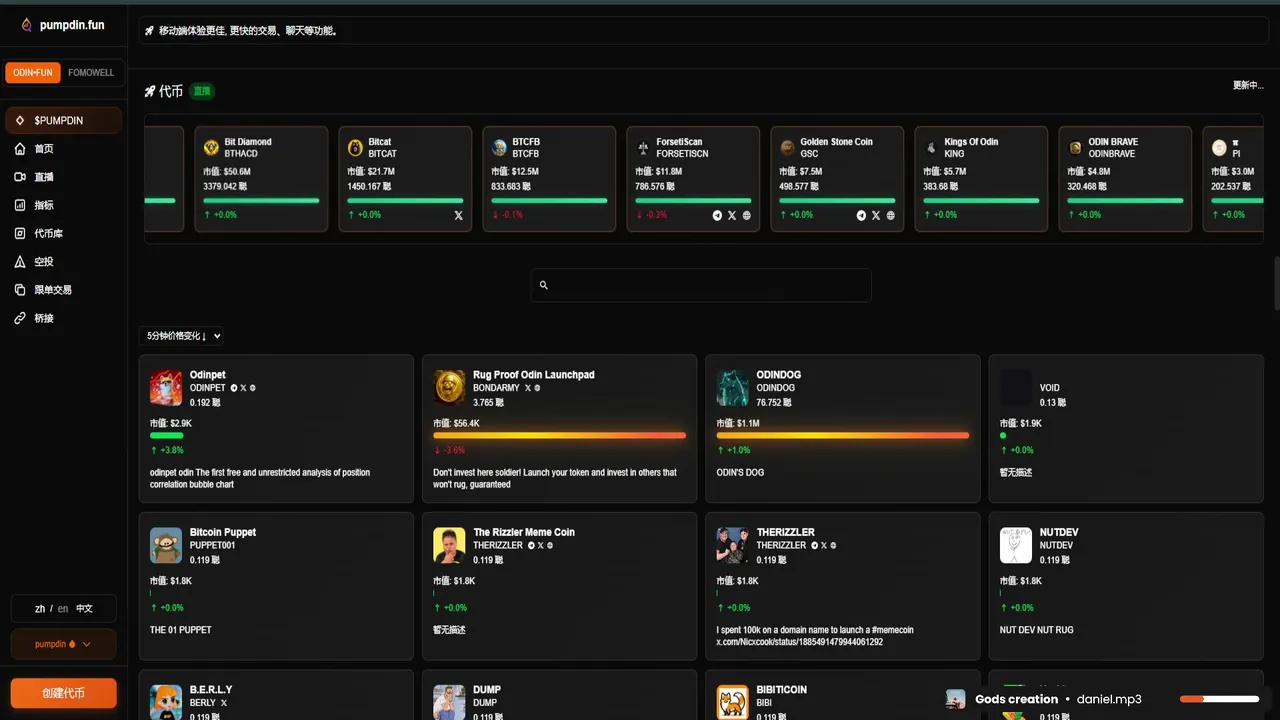This screenshot has width=1280, height=720.
Task: Open Golden Stone Coin's website globe
Action: pyautogui.click(x=890, y=215)
